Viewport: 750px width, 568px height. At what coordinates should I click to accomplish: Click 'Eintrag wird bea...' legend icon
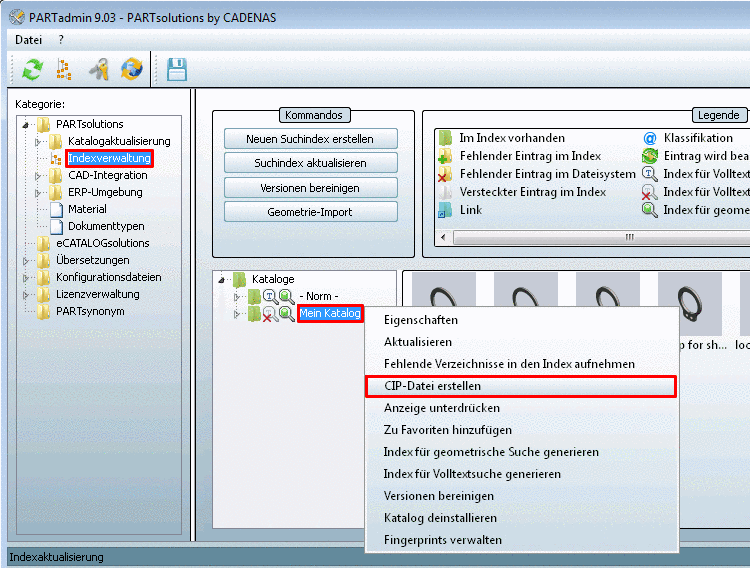(650, 156)
